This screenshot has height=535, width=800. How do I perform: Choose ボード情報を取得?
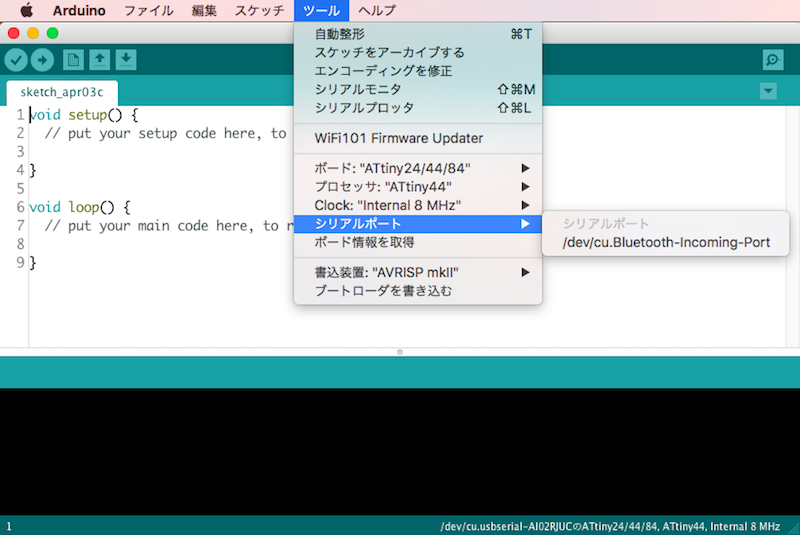point(418,242)
